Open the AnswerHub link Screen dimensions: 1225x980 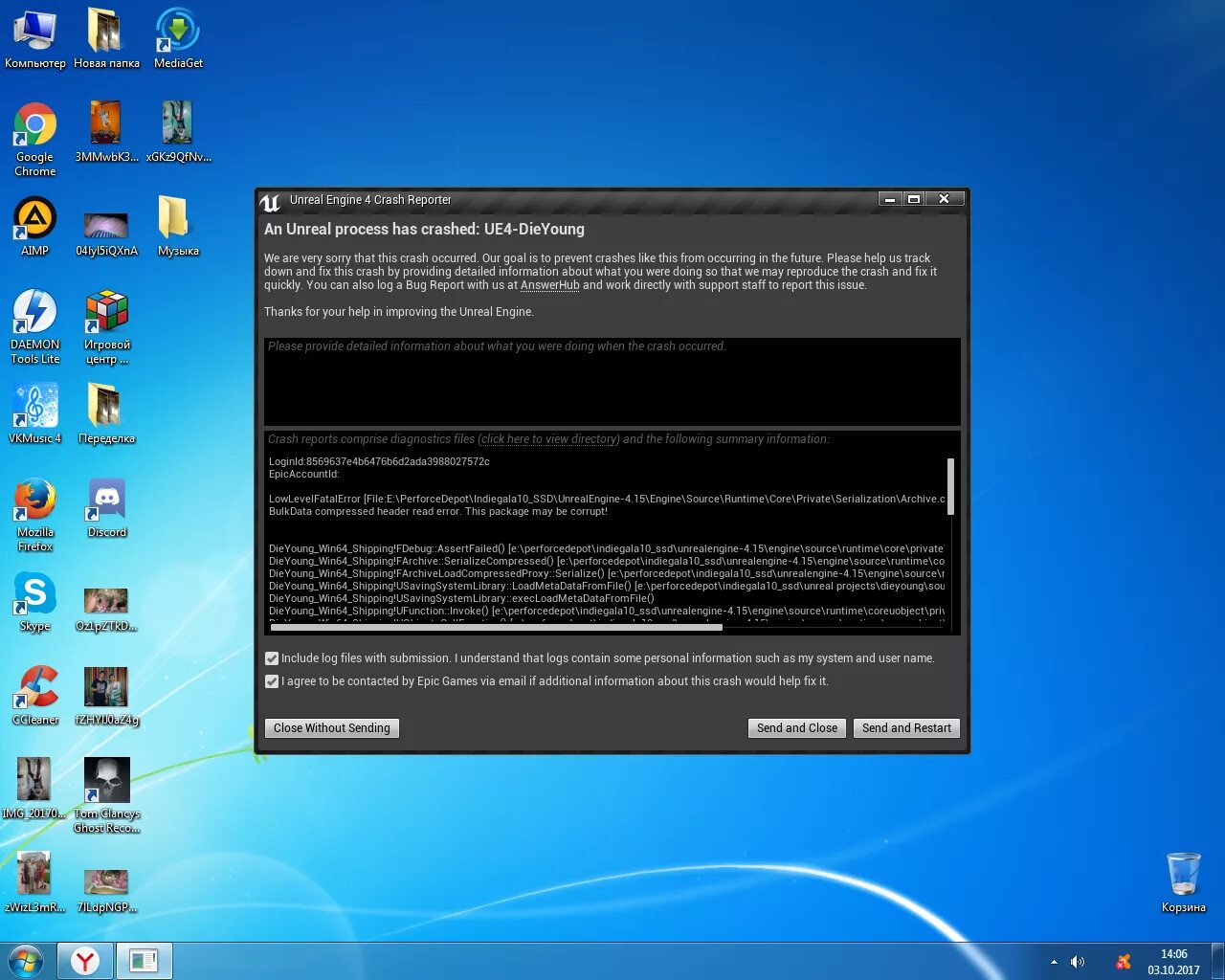pyautogui.click(x=550, y=285)
